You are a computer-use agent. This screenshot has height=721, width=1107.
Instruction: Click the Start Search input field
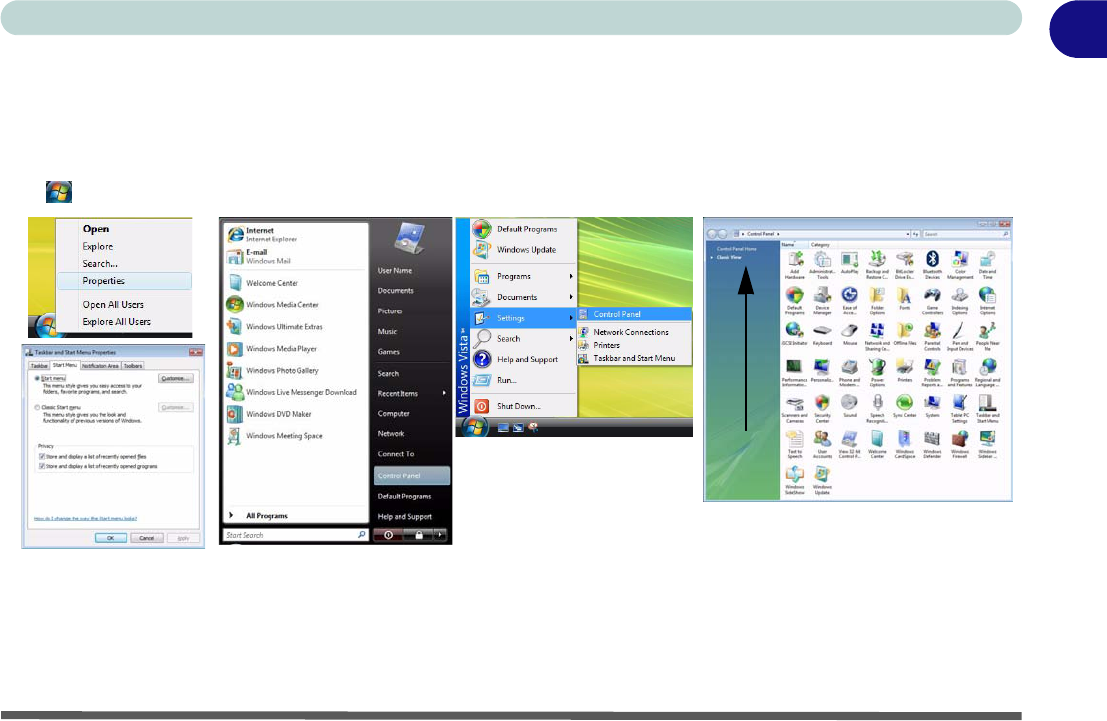pyautogui.click(x=295, y=535)
